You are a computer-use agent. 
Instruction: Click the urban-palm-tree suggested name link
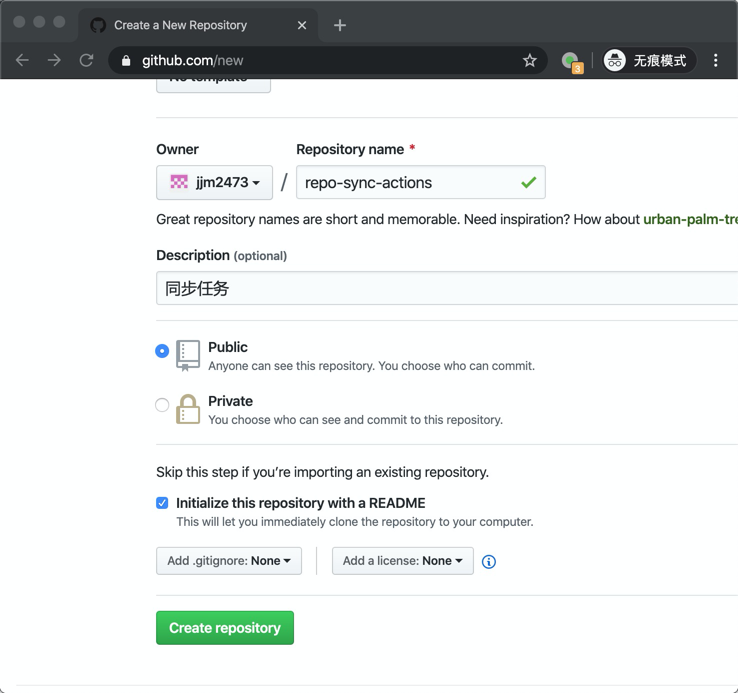click(690, 219)
